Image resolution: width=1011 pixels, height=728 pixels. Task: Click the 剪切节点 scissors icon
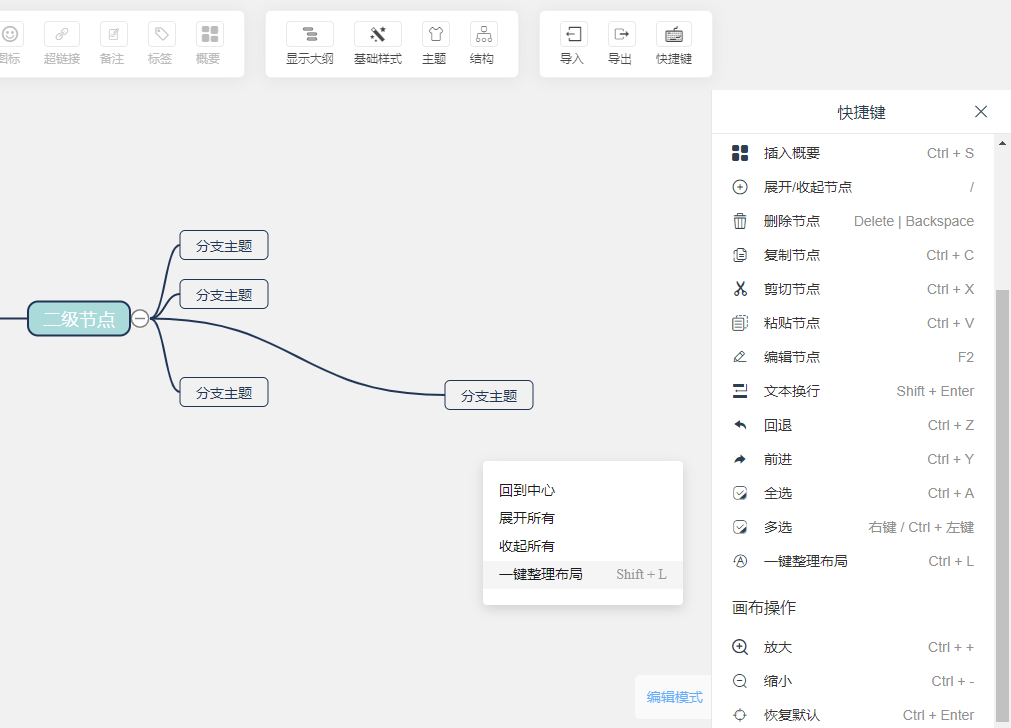[740, 289]
